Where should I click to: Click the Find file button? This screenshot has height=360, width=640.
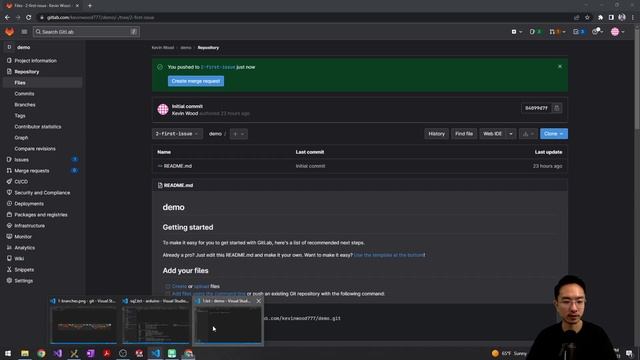[x=464, y=134]
